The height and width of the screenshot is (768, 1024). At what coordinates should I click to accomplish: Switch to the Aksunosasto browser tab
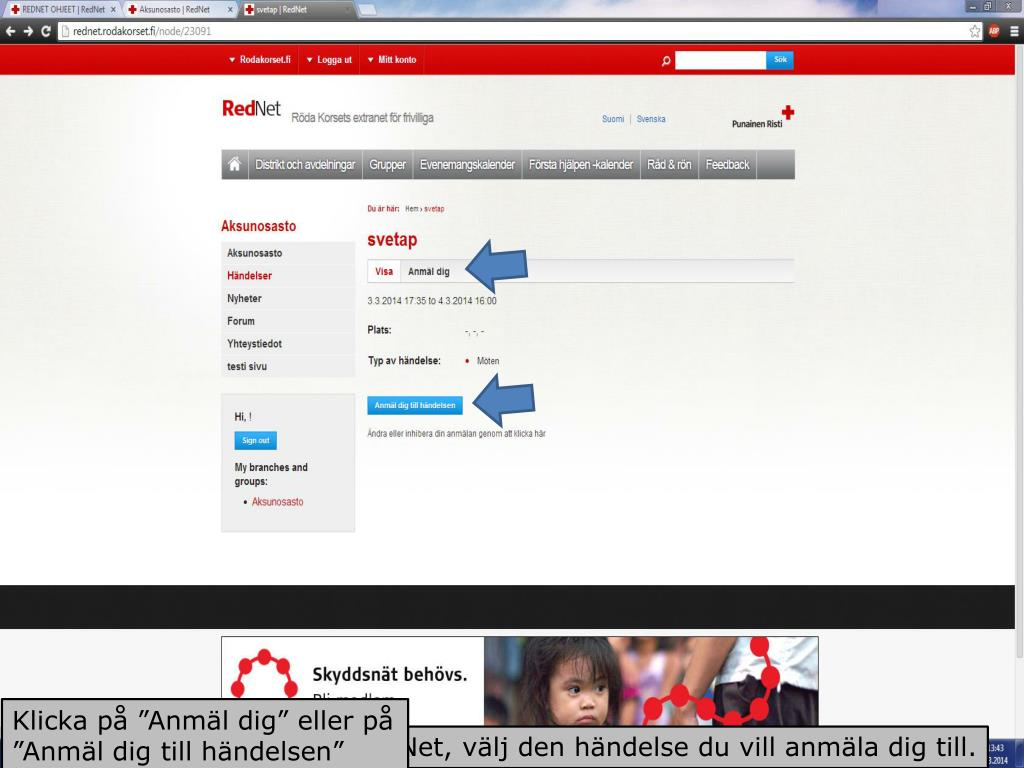[x=174, y=10]
